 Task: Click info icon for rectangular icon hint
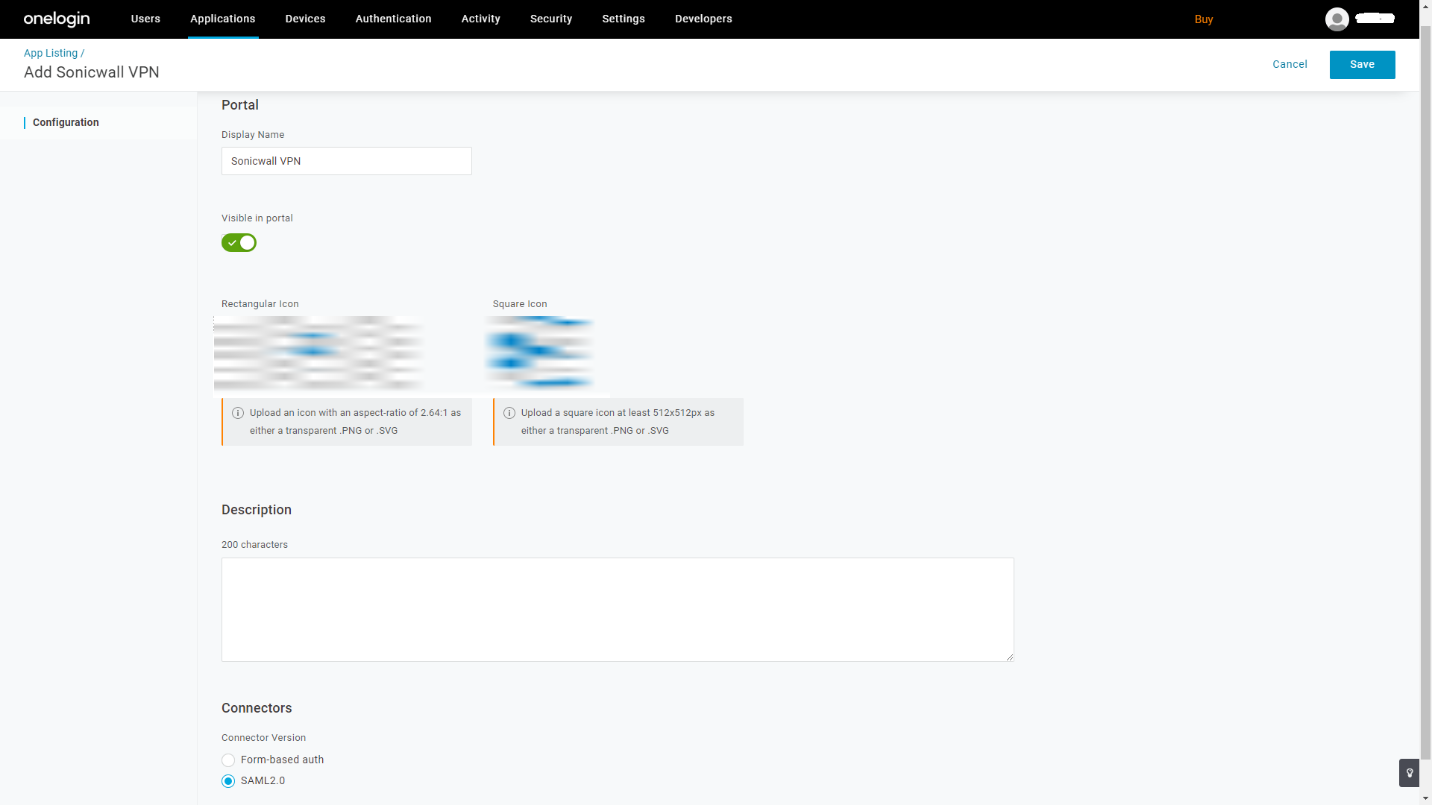238,413
